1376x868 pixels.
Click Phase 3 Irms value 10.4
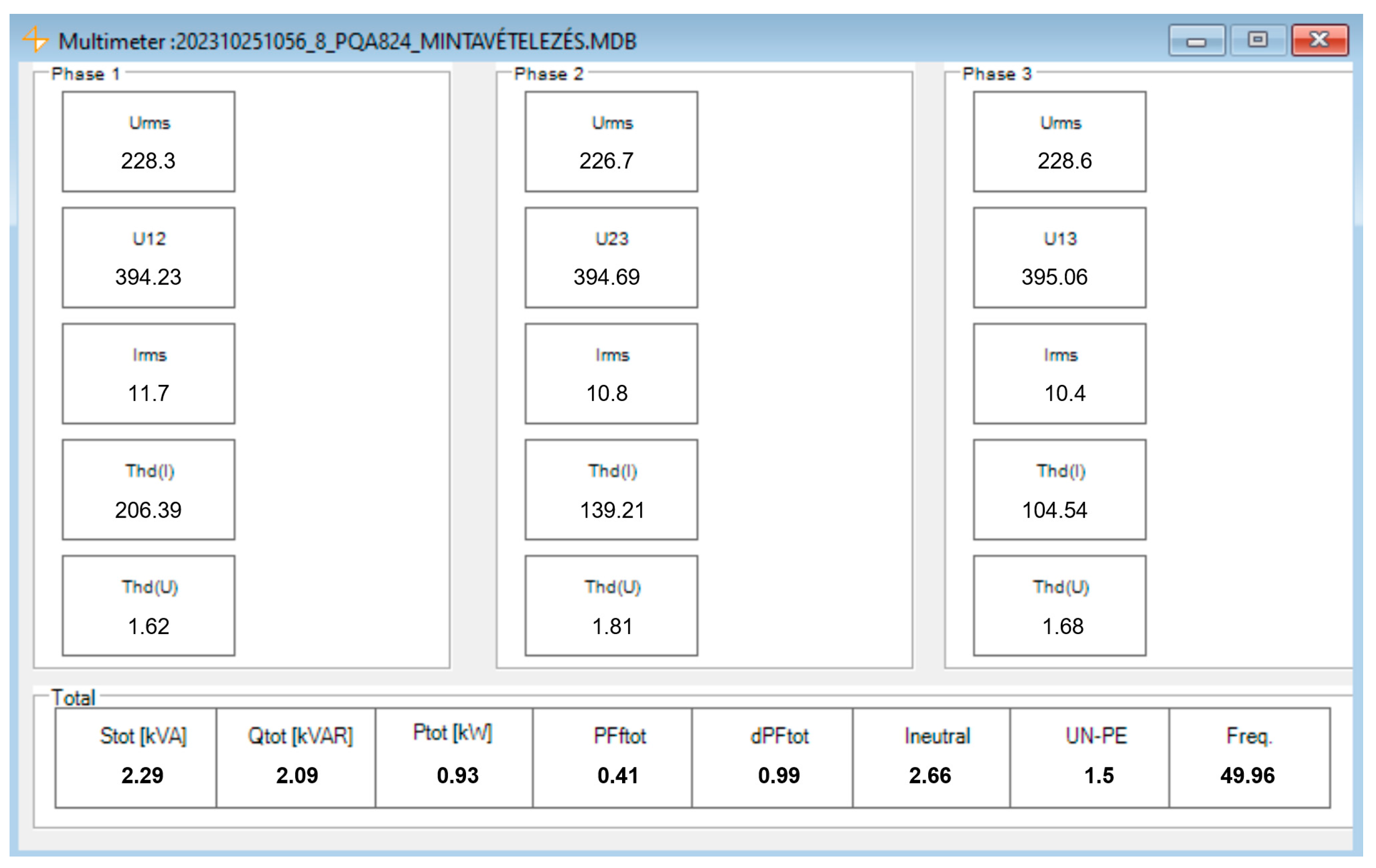coord(1064,392)
